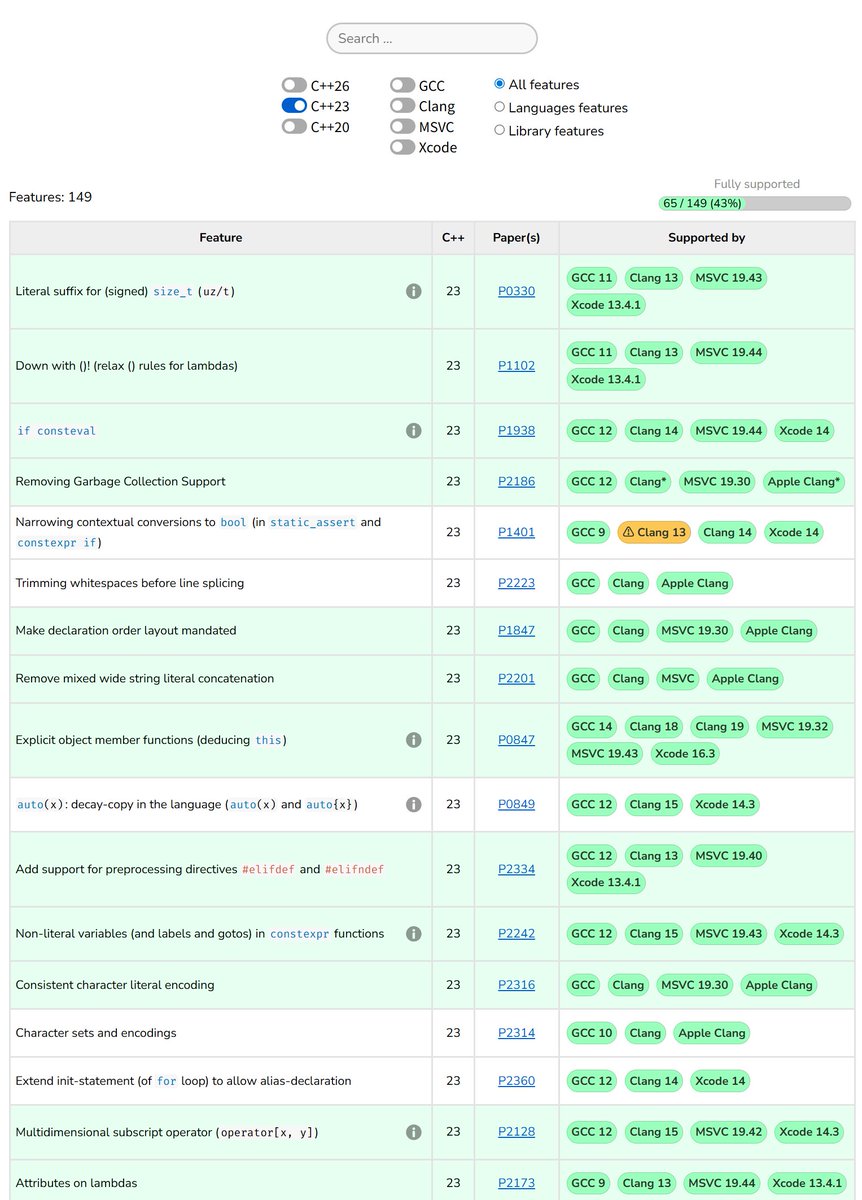The width and height of the screenshot is (862, 1200).
Task: Open the info icon next to if consteval
Action: pos(413,430)
